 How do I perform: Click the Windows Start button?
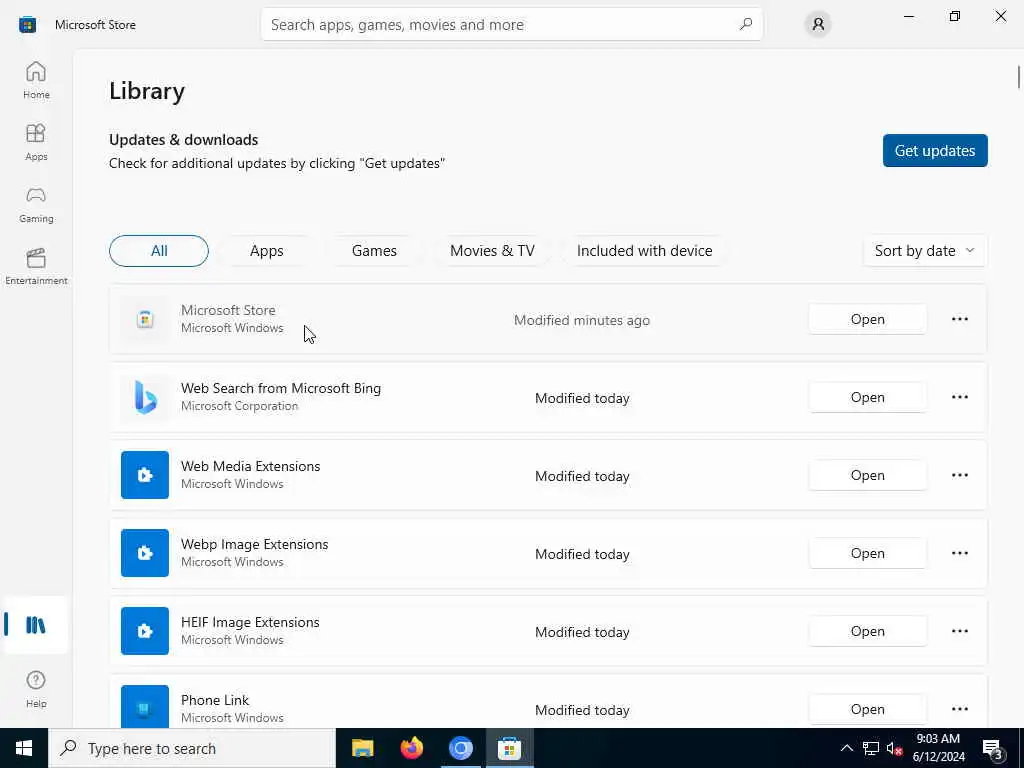click(24, 748)
